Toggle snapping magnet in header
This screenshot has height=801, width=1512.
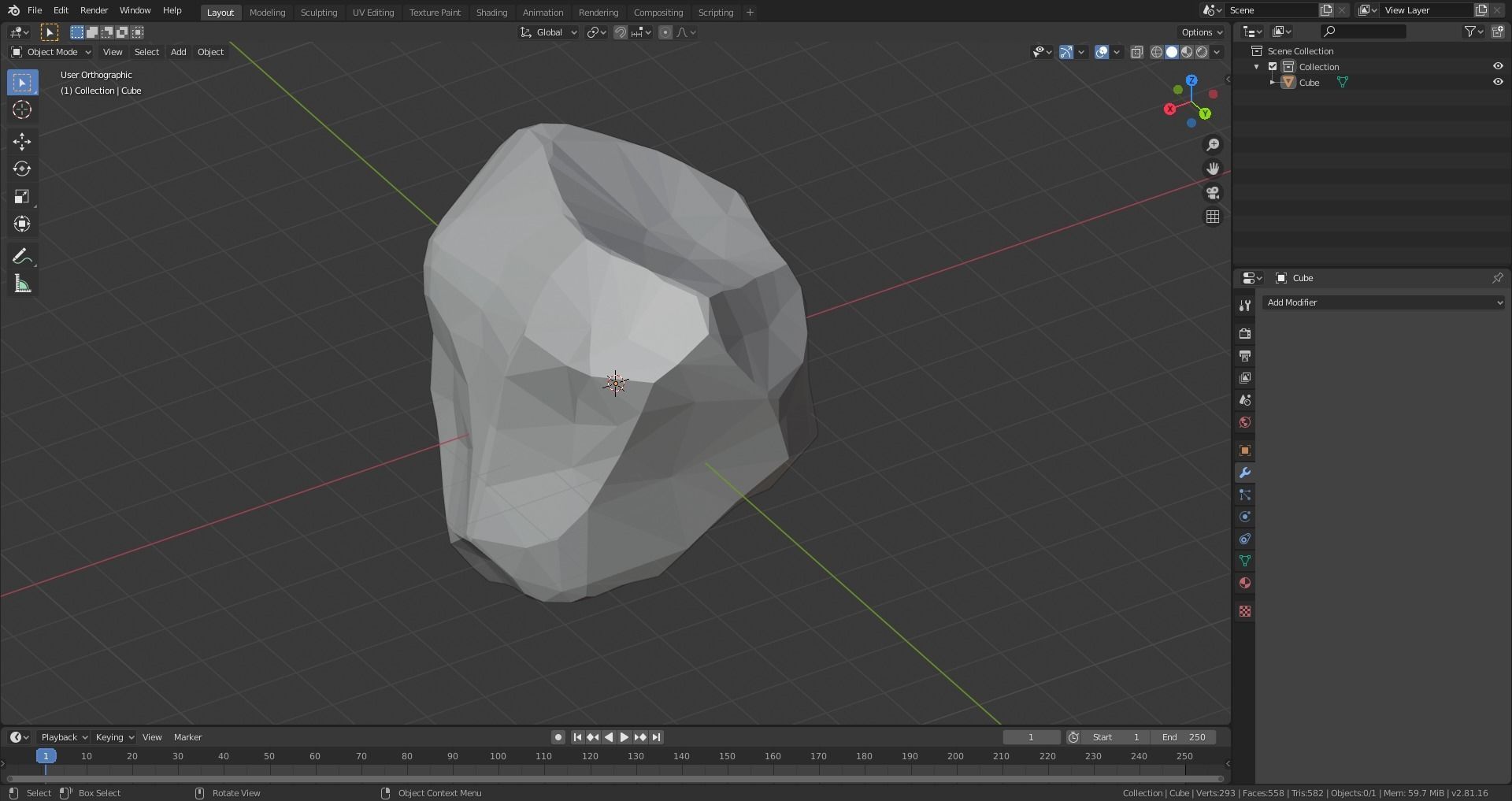621,32
